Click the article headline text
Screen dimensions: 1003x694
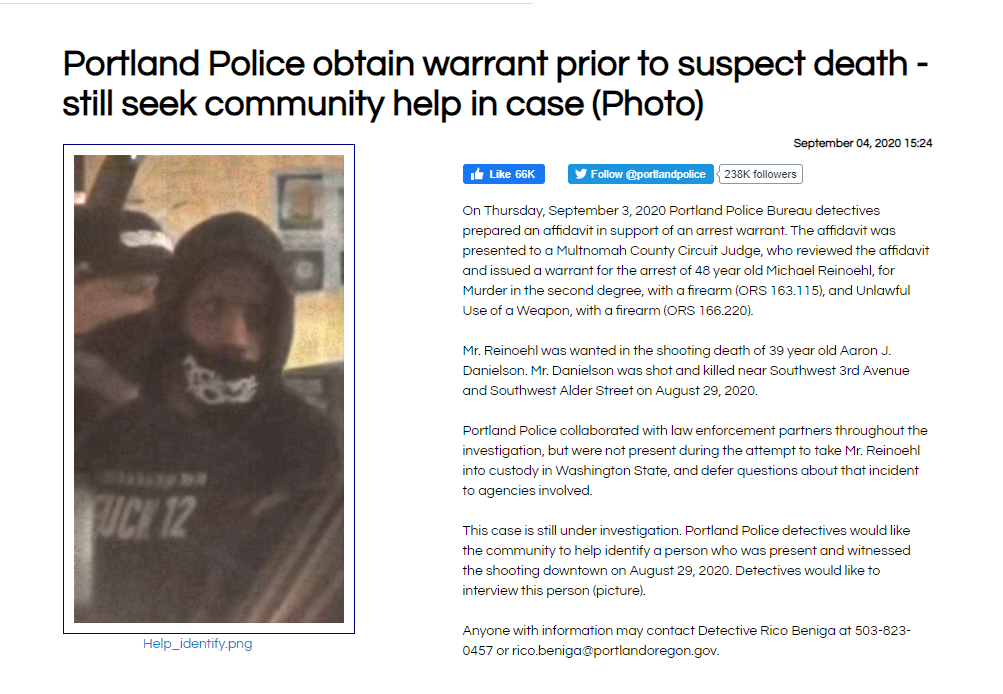tap(495, 83)
